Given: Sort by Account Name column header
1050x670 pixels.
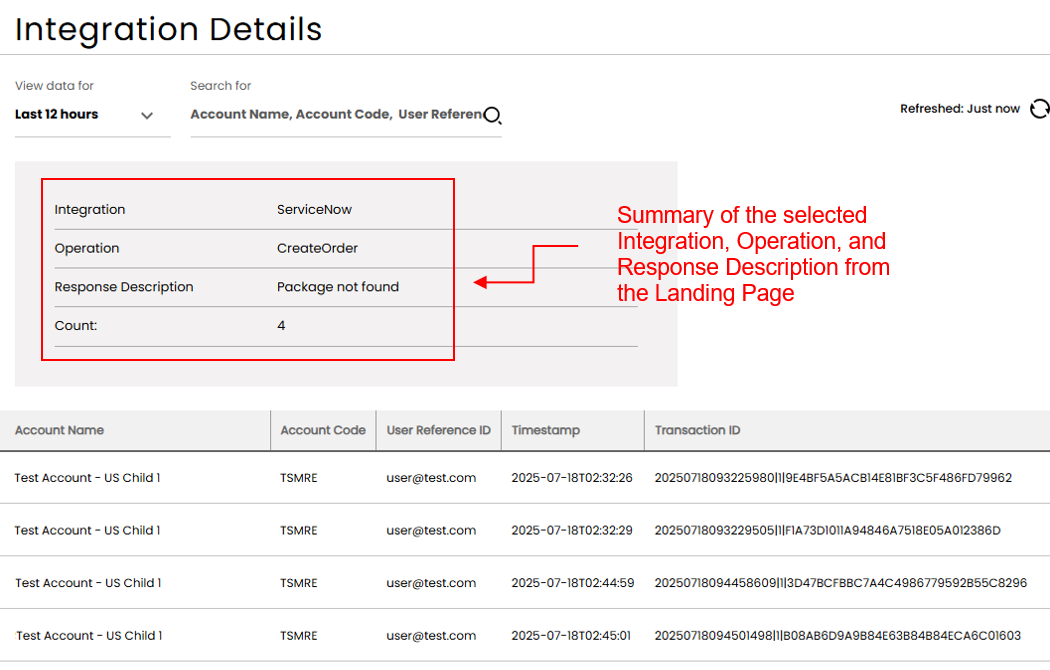Looking at the screenshot, I should (x=59, y=430).
